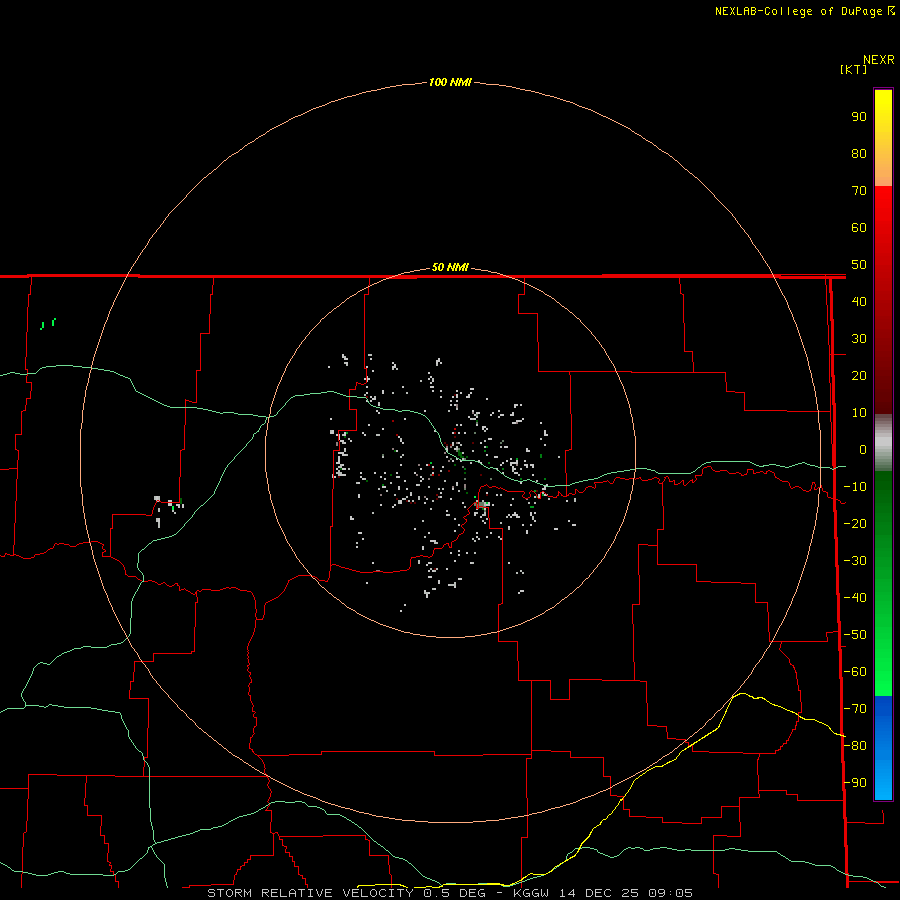The width and height of the screenshot is (900, 900).
Task: Click the positive 30 knots scale value
Action: [859, 339]
